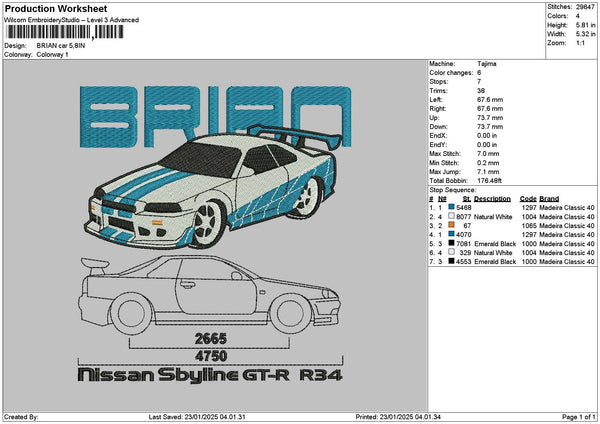
Task: Click the Wilcom EmbroideryStudio Level 3 Advanced text
Action: coord(72,20)
